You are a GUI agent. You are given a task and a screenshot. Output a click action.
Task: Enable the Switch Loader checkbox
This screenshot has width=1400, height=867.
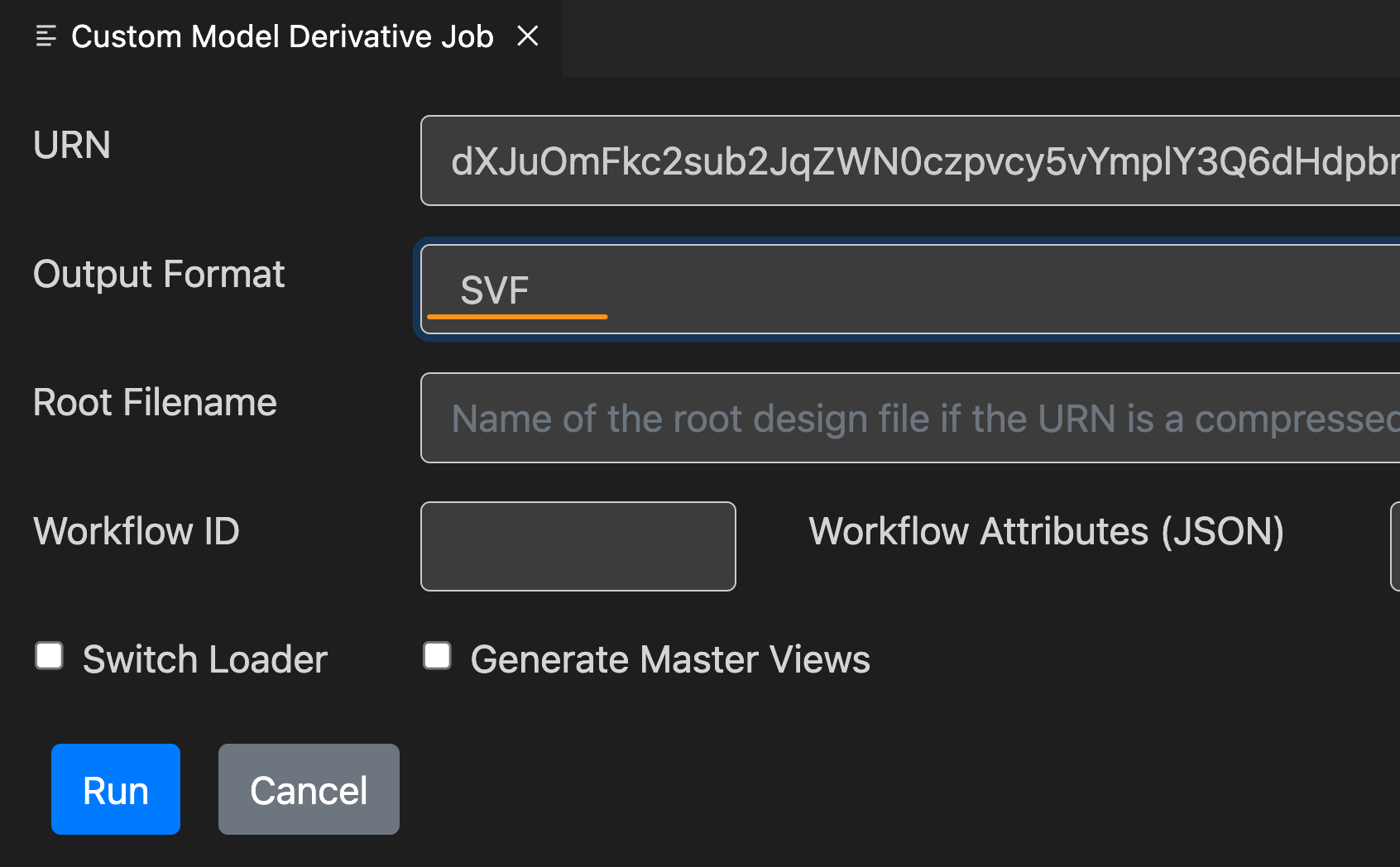pos(49,655)
